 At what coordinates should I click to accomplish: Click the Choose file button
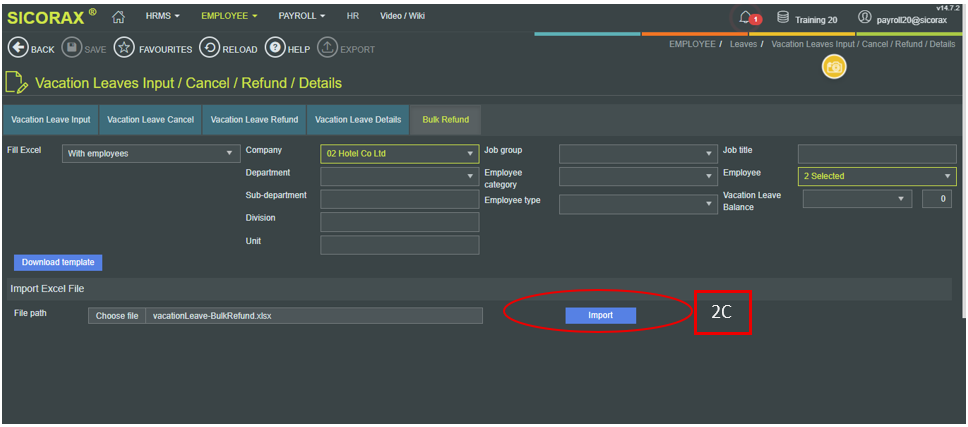coord(117,315)
